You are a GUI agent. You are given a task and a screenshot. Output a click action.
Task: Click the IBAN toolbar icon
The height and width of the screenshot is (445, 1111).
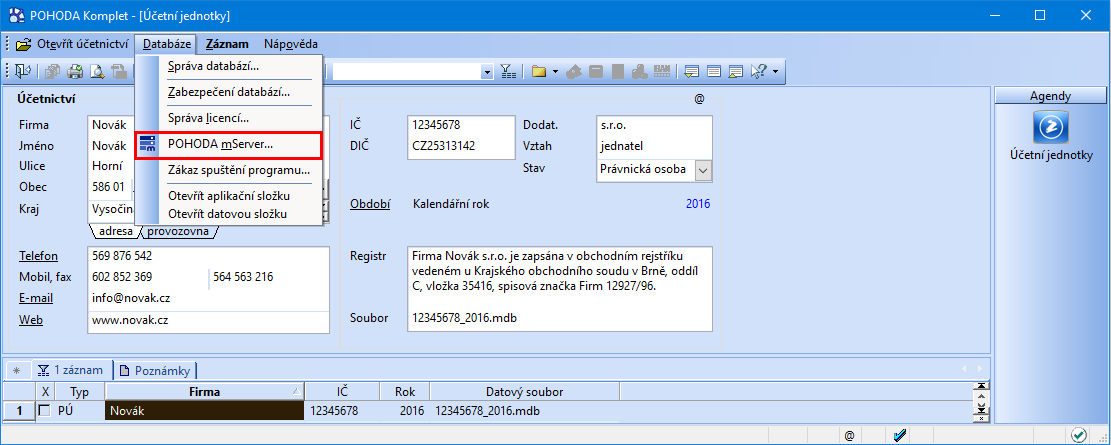[662, 71]
